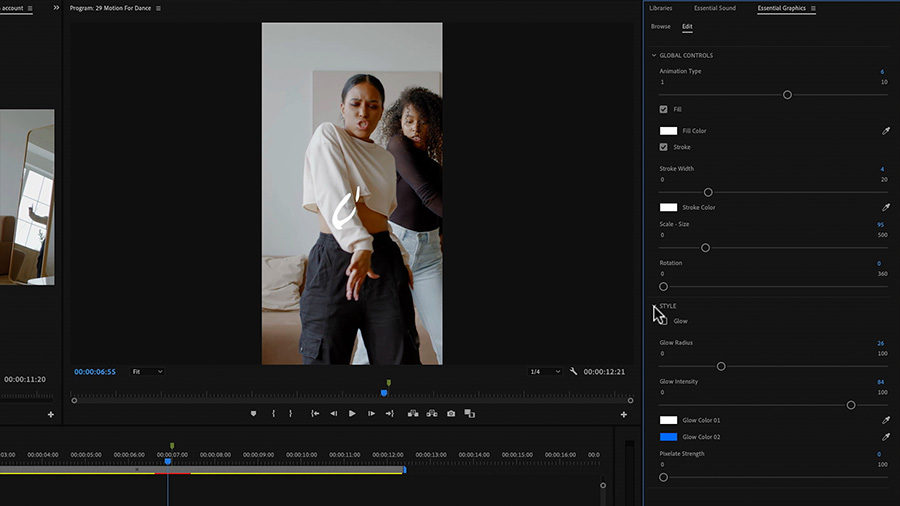
Task: Open the Fit zoom level dropdown
Action: [147, 371]
